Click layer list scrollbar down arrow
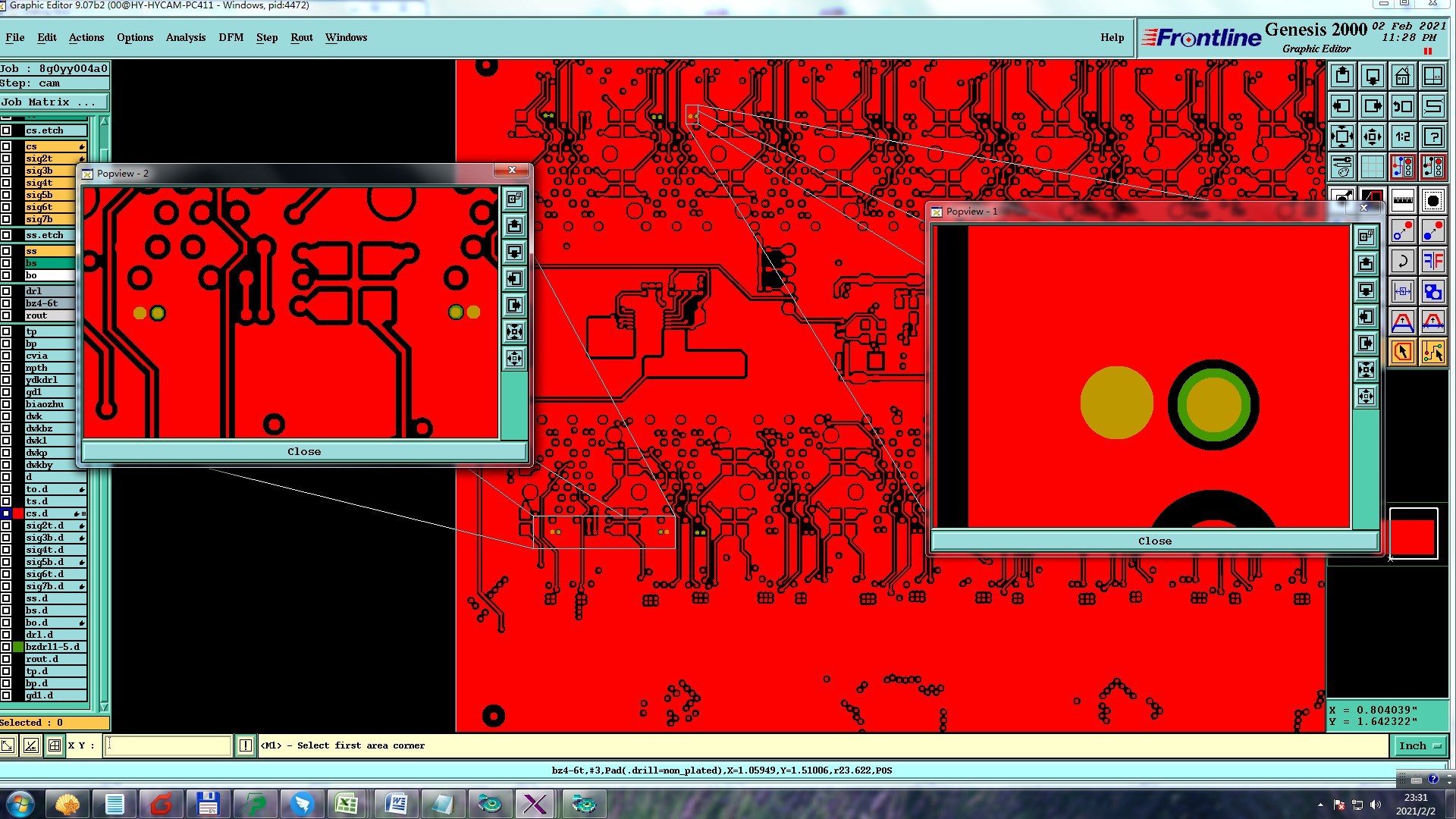Viewport: 1456px width, 819px height. coord(104,707)
